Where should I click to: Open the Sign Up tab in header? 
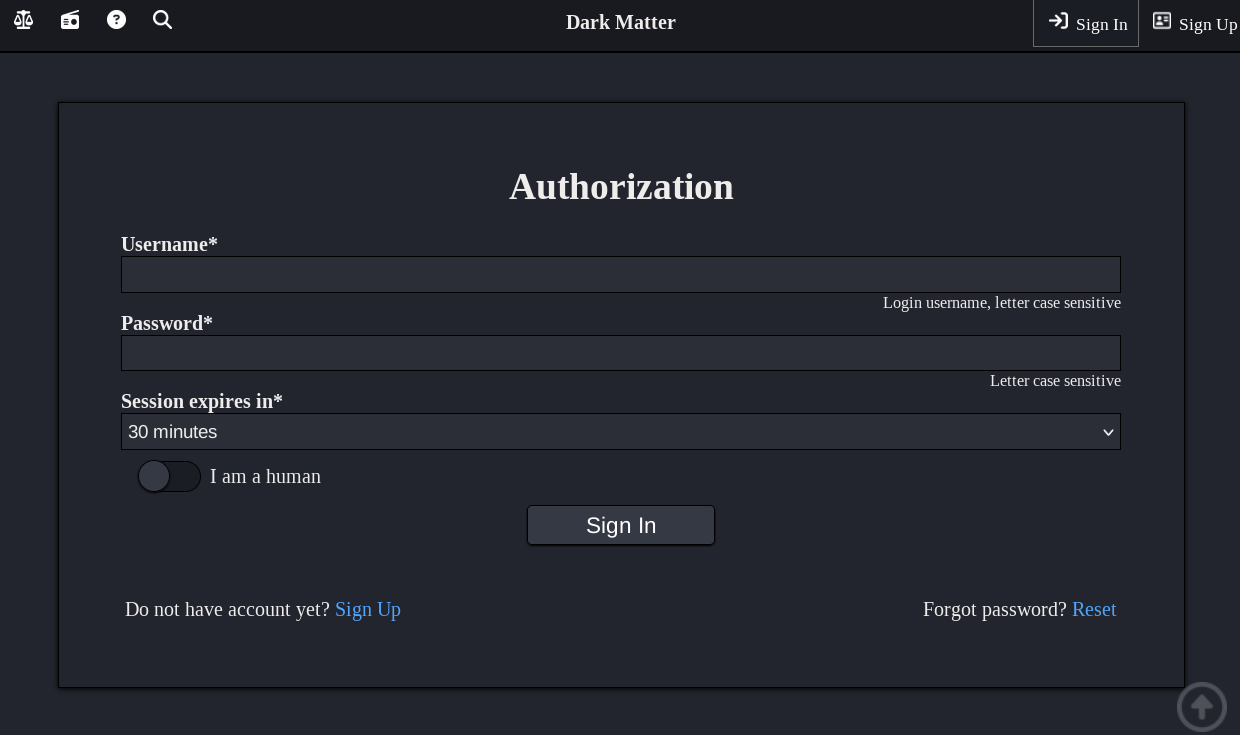point(1195,23)
